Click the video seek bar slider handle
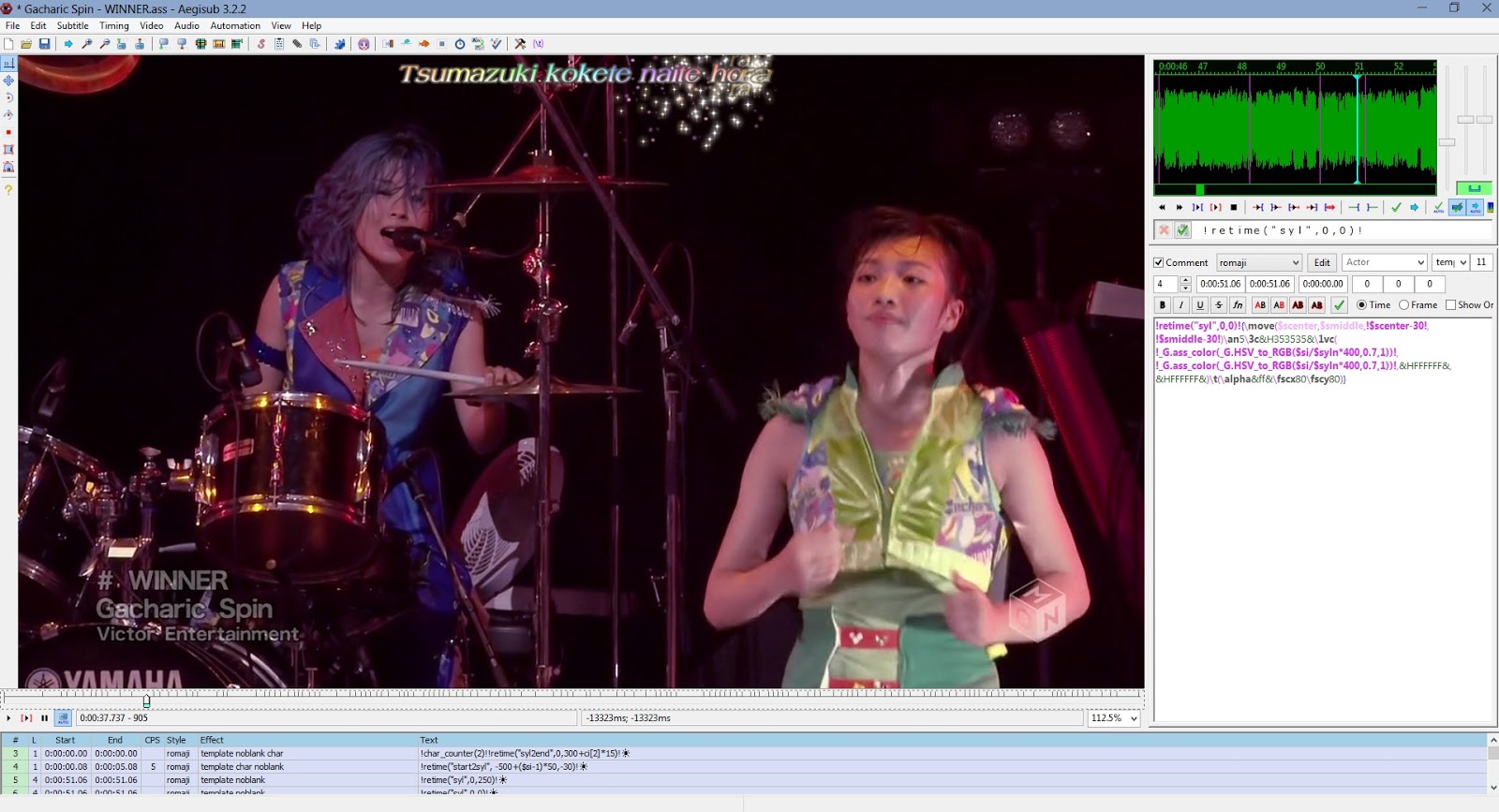This screenshot has width=1499, height=812. tap(146, 701)
